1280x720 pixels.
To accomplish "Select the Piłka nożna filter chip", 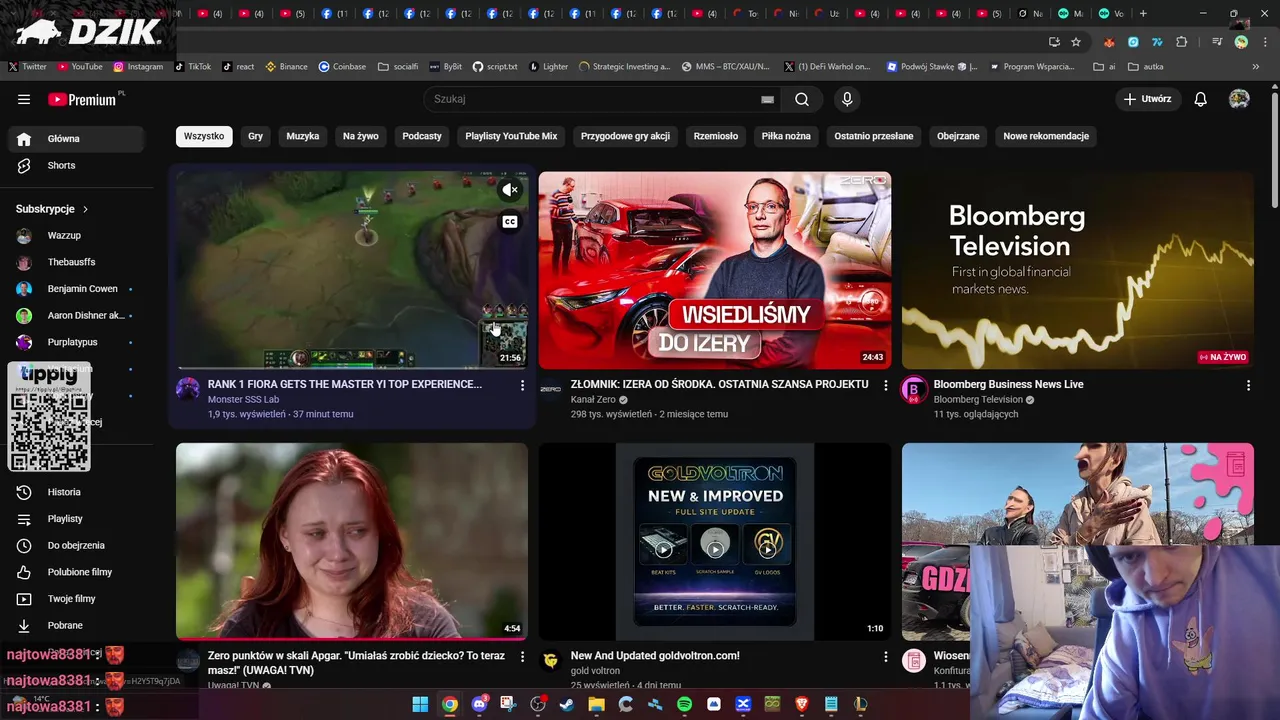I will coord(786,136).
